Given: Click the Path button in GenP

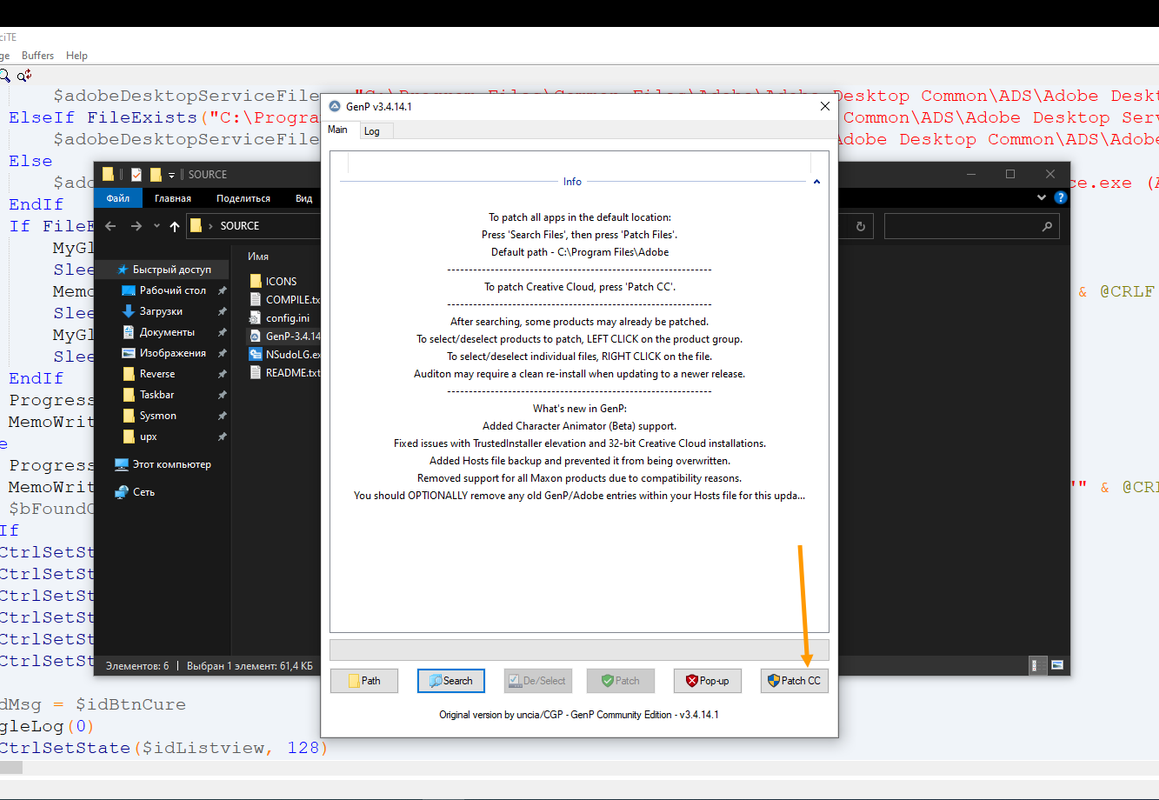Looking at the screenshot, I should pyautogui.click(x=364, y=681).
